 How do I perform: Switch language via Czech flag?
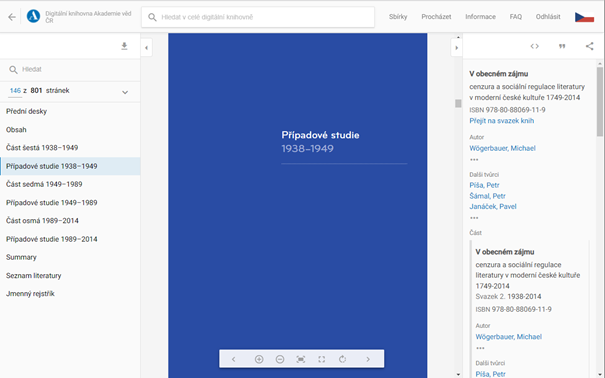point(584,17)
